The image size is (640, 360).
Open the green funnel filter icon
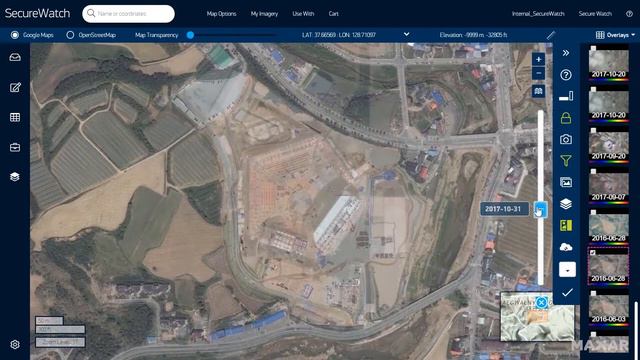point(566,161)
